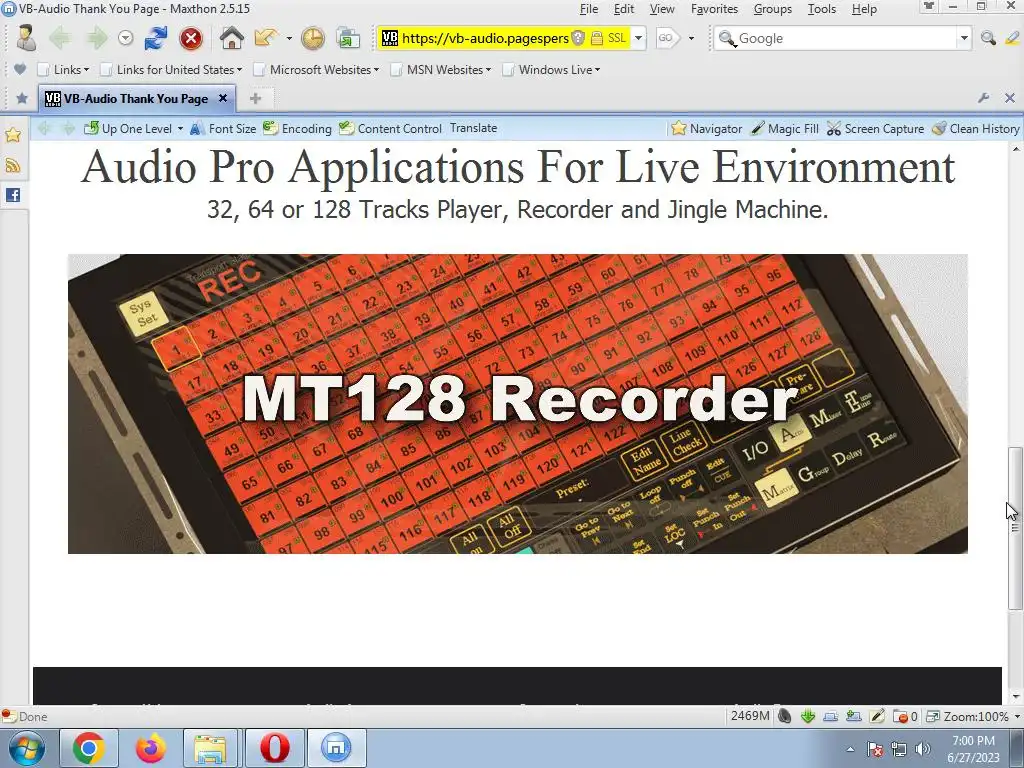Expand the navigation history dropdown arrow
The width and height of the screenshot is (1024, 768).
click(125, 39)
